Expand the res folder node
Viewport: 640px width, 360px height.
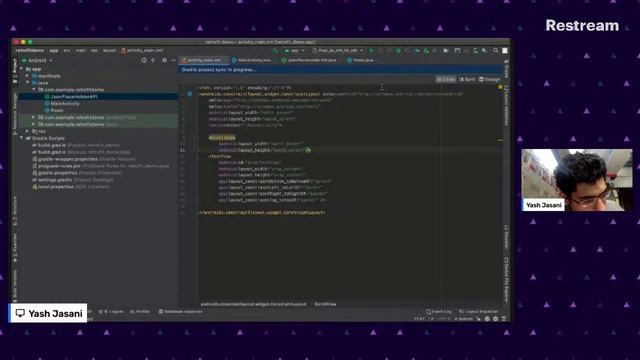click(x=27, y=131)
